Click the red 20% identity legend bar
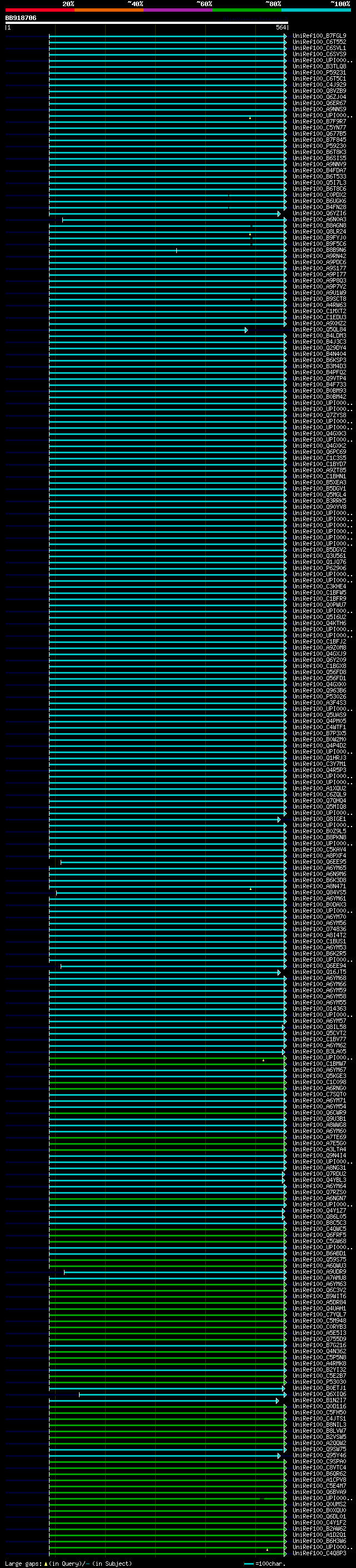Screen dimensions: 356x1568 coord(39,10)
